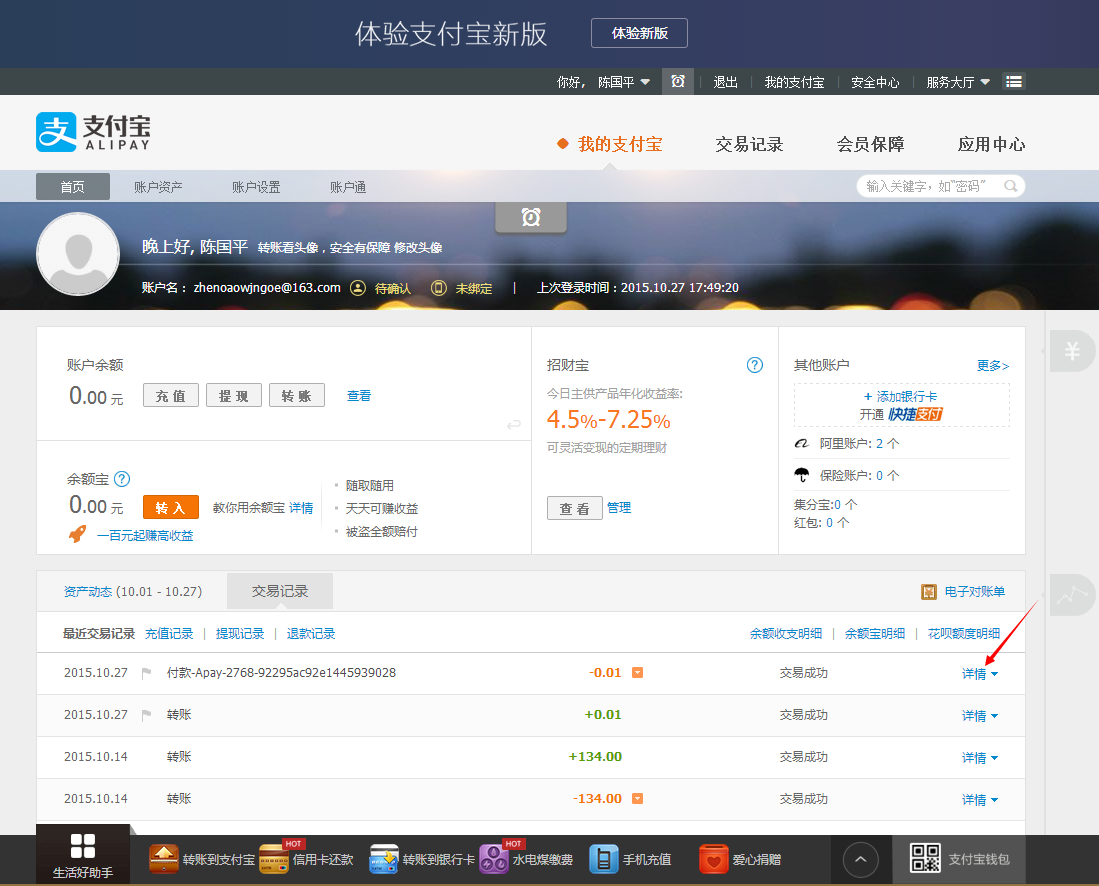The width and height of the screenshot is (1099, 886).
Task: Open the alarm clock icon in top bar
Action: point(678,81)
